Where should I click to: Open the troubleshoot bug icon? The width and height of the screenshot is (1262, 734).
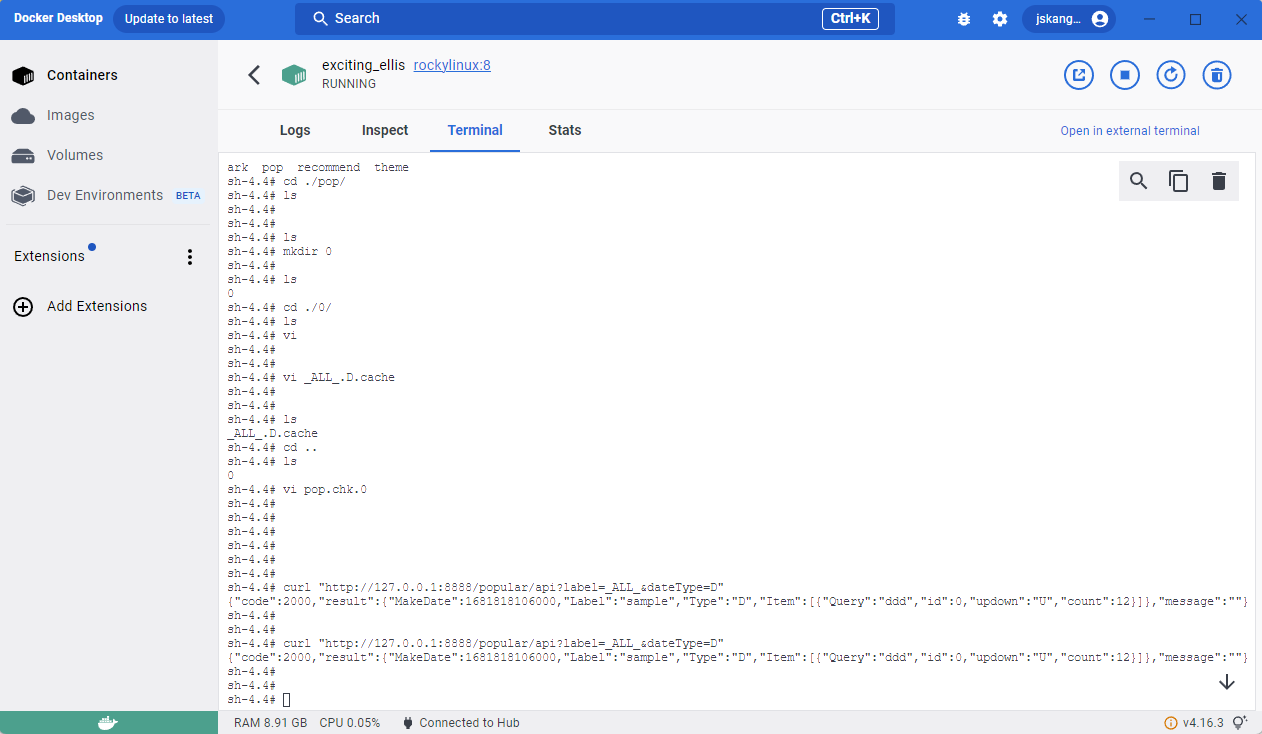tap(964, 19)
